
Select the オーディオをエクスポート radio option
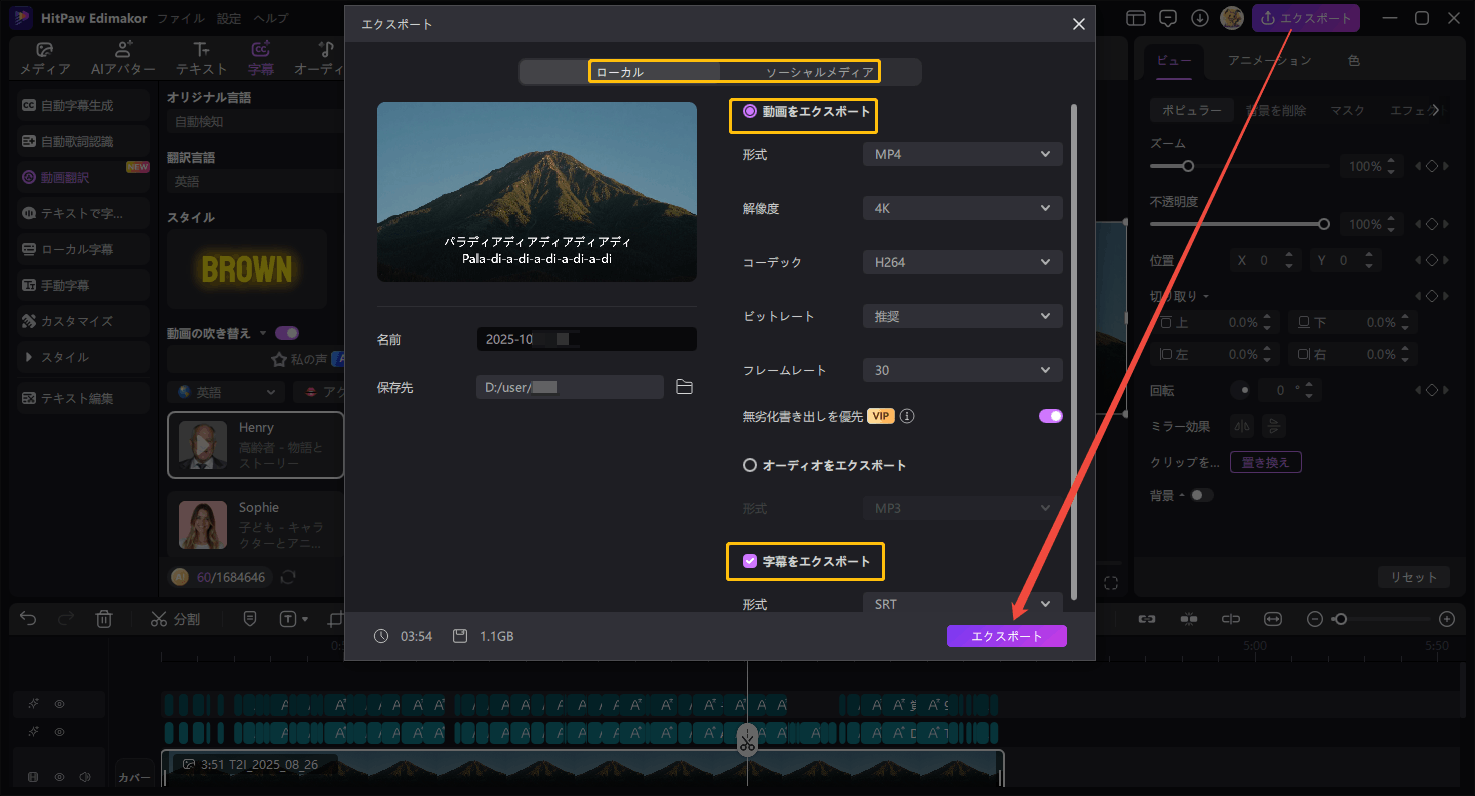point(749,465)
